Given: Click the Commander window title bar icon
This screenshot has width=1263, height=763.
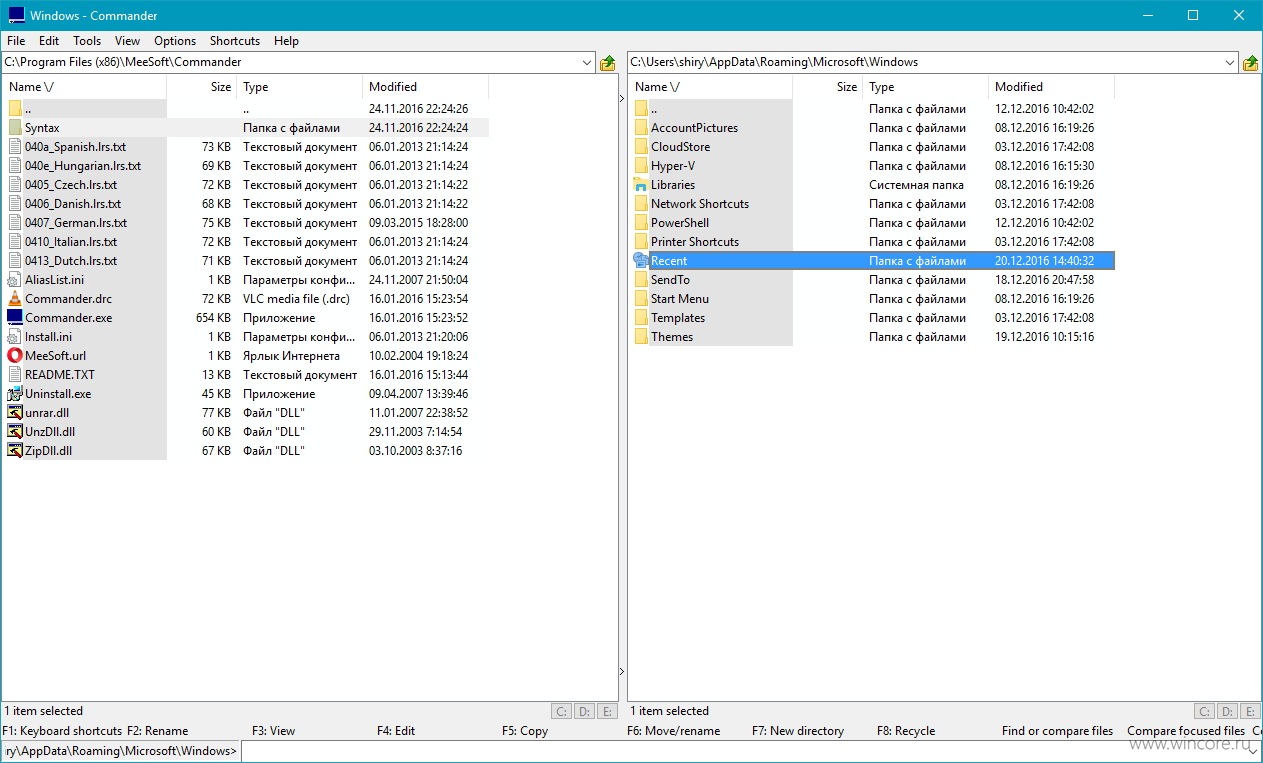Looking at the screenshot, I should 15,16.
